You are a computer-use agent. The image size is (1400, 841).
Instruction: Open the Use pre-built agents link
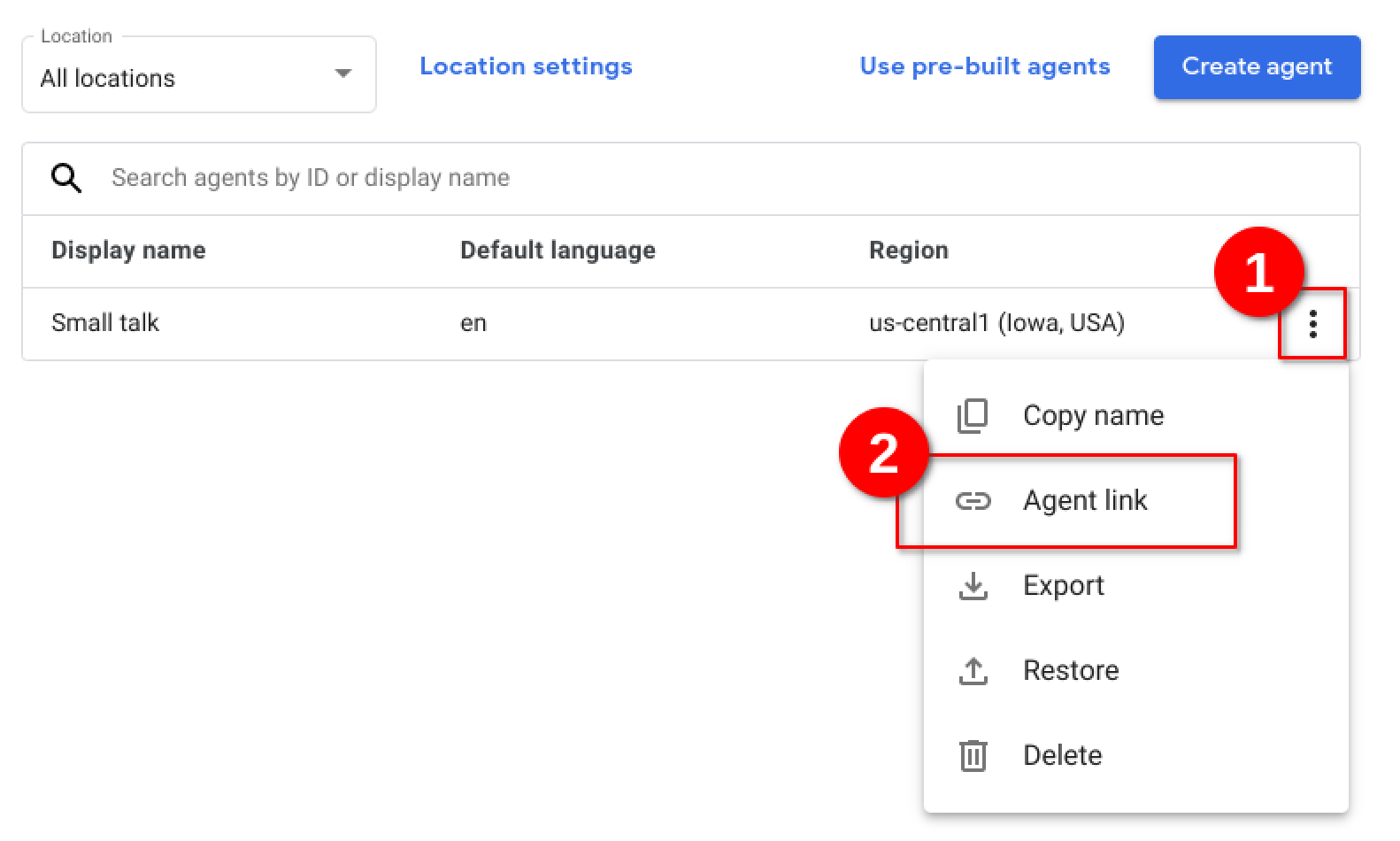coord(985,66)
